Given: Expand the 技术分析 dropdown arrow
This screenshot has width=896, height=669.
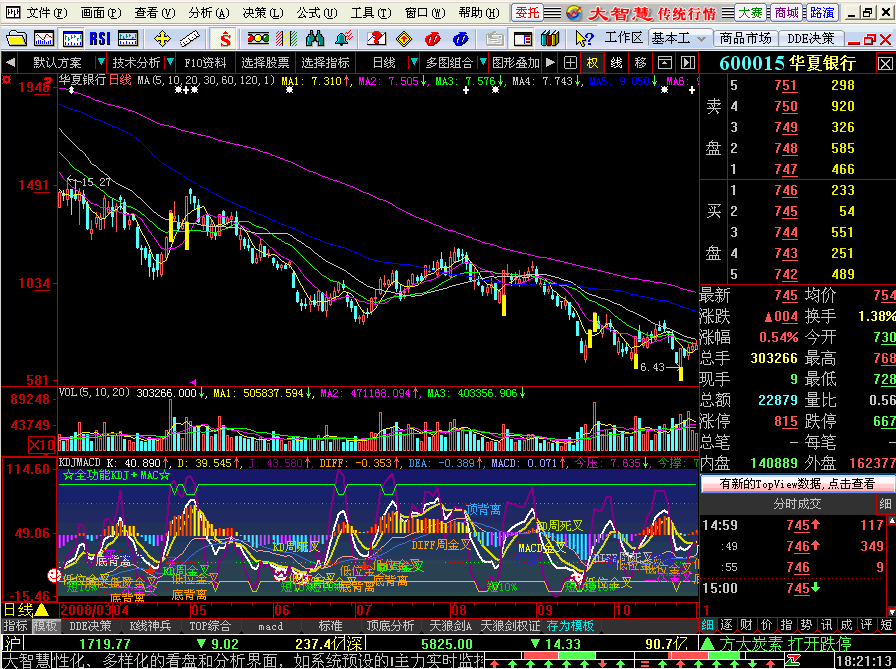Looking at the screenshot, I should pyautogui.click(x=170, y=62).
